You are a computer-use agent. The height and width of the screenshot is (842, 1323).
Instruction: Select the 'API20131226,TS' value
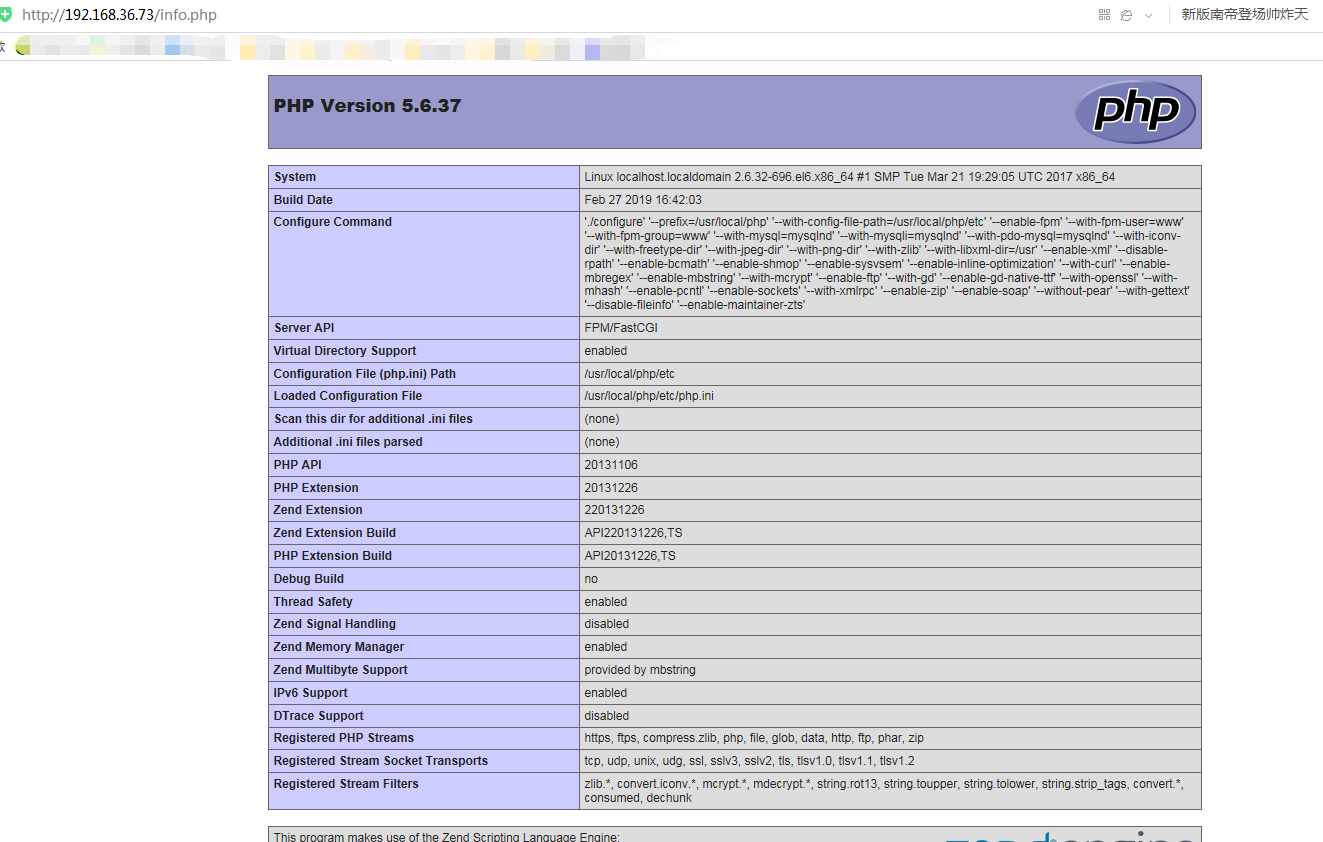pos(630,556)
